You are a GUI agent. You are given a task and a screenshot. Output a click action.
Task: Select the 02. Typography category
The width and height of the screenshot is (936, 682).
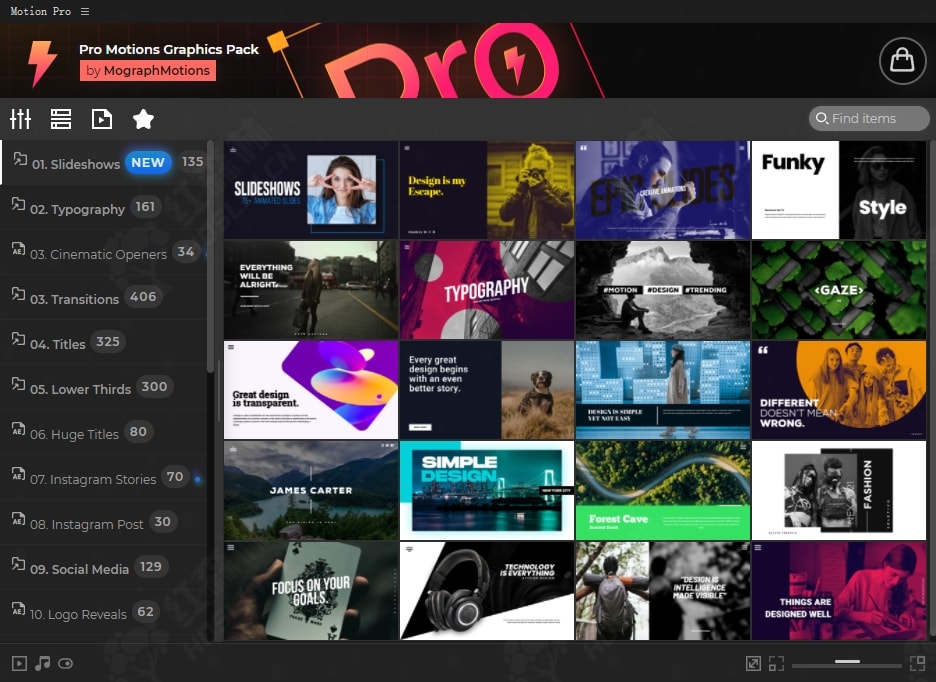pyautogui.click(x=104, y=207)
